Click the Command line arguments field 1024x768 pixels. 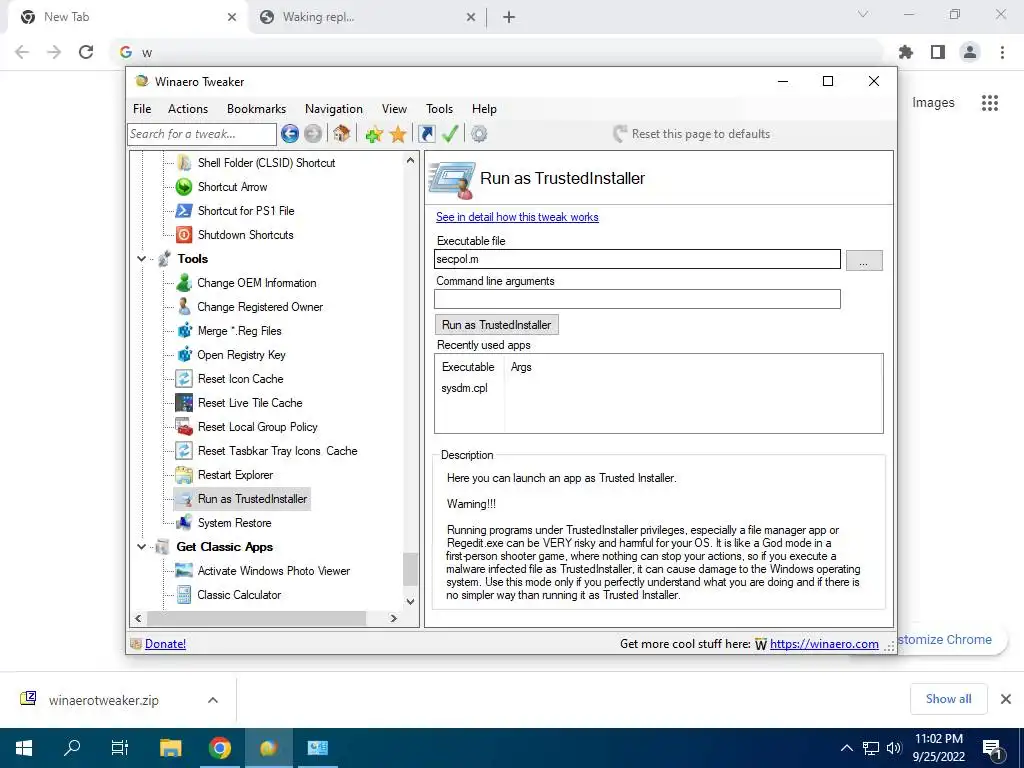pos(637,299)
